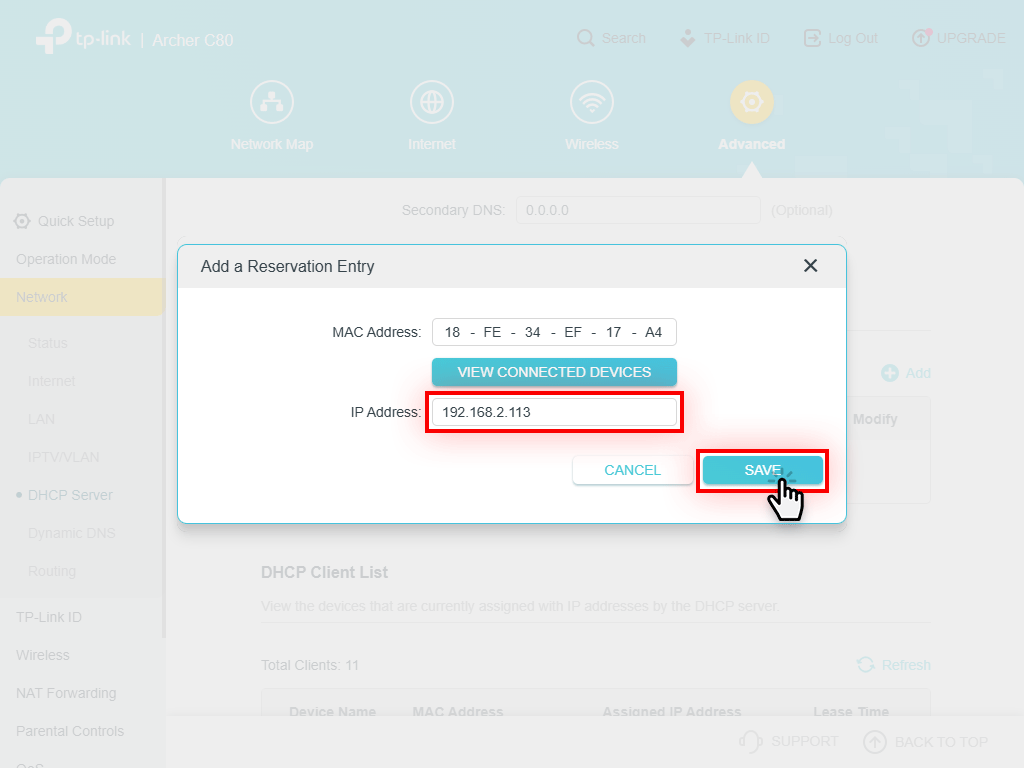Image resolution: width=1024 pixels, height=768 pixels.
Task: Cancel the reservation dialog
Action: [632, 470]
